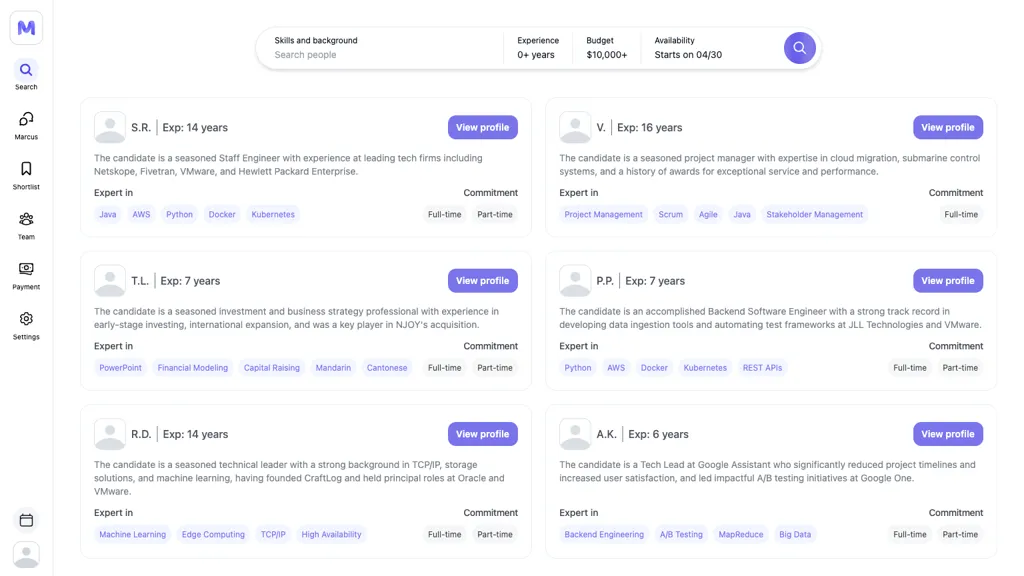Click the magnifier search button
The height and width of the screenshot is (576, 1024).
[799, 47]
